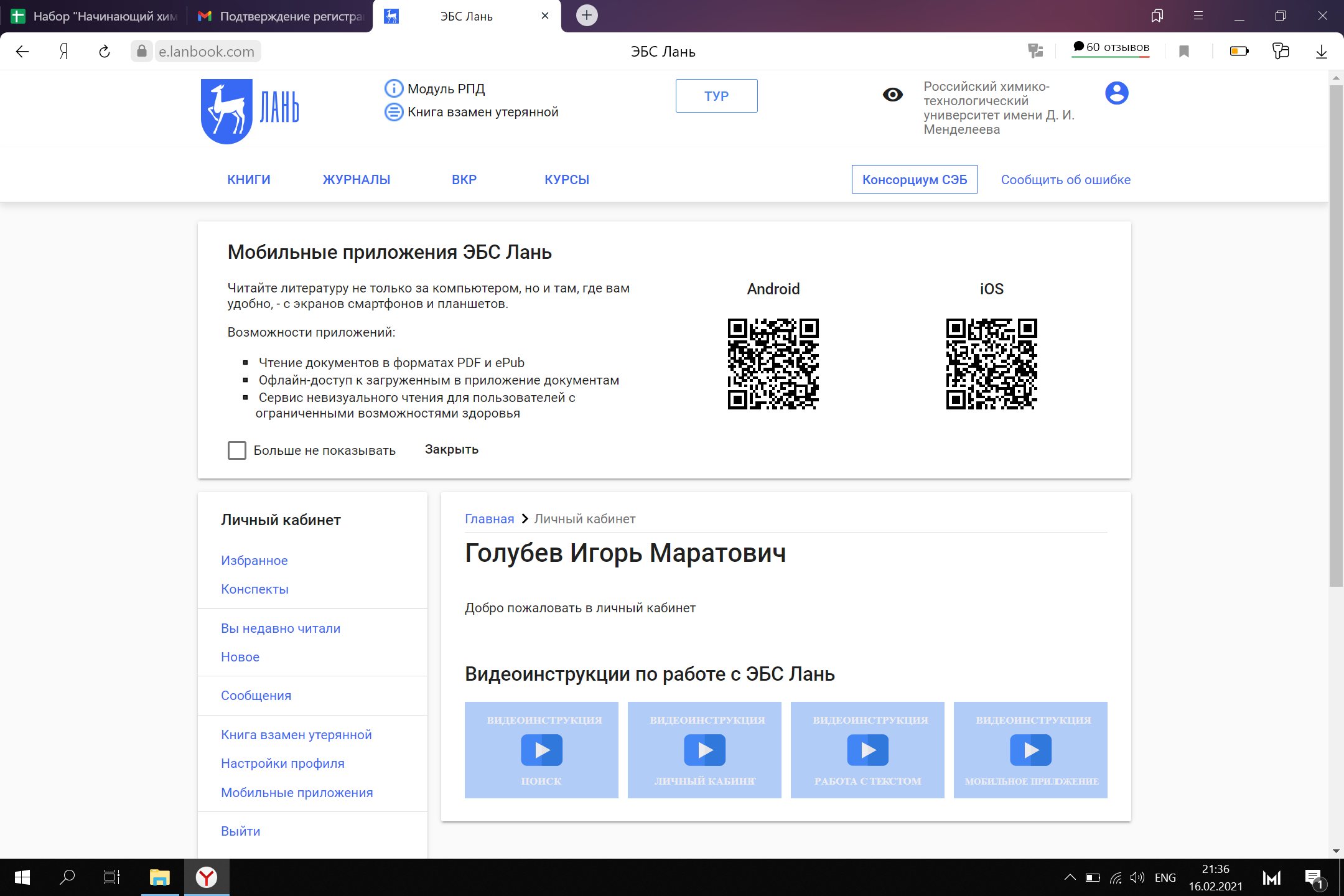This screenshot has width=1344, height=896.
Task: Click the Главная breadcrumb link
Action: coord(490,519)
